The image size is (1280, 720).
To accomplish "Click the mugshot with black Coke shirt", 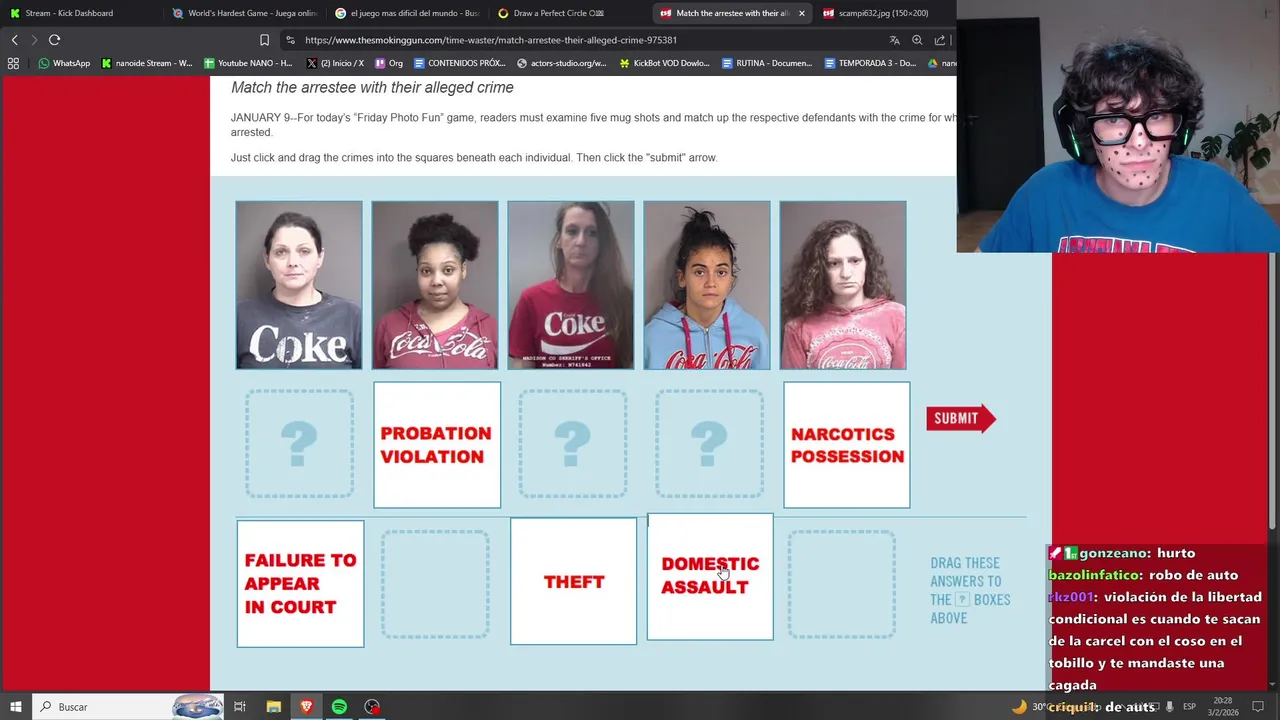I will [x=299, y=285].
